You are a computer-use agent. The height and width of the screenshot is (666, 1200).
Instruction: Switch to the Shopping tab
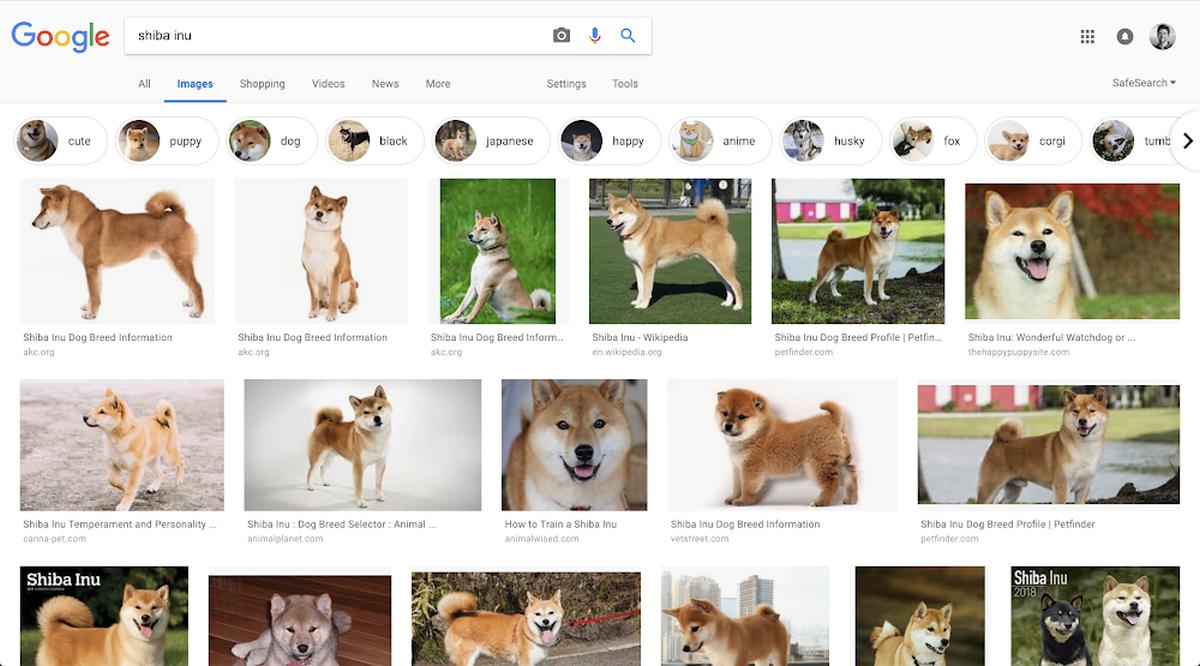click(262, 84)
